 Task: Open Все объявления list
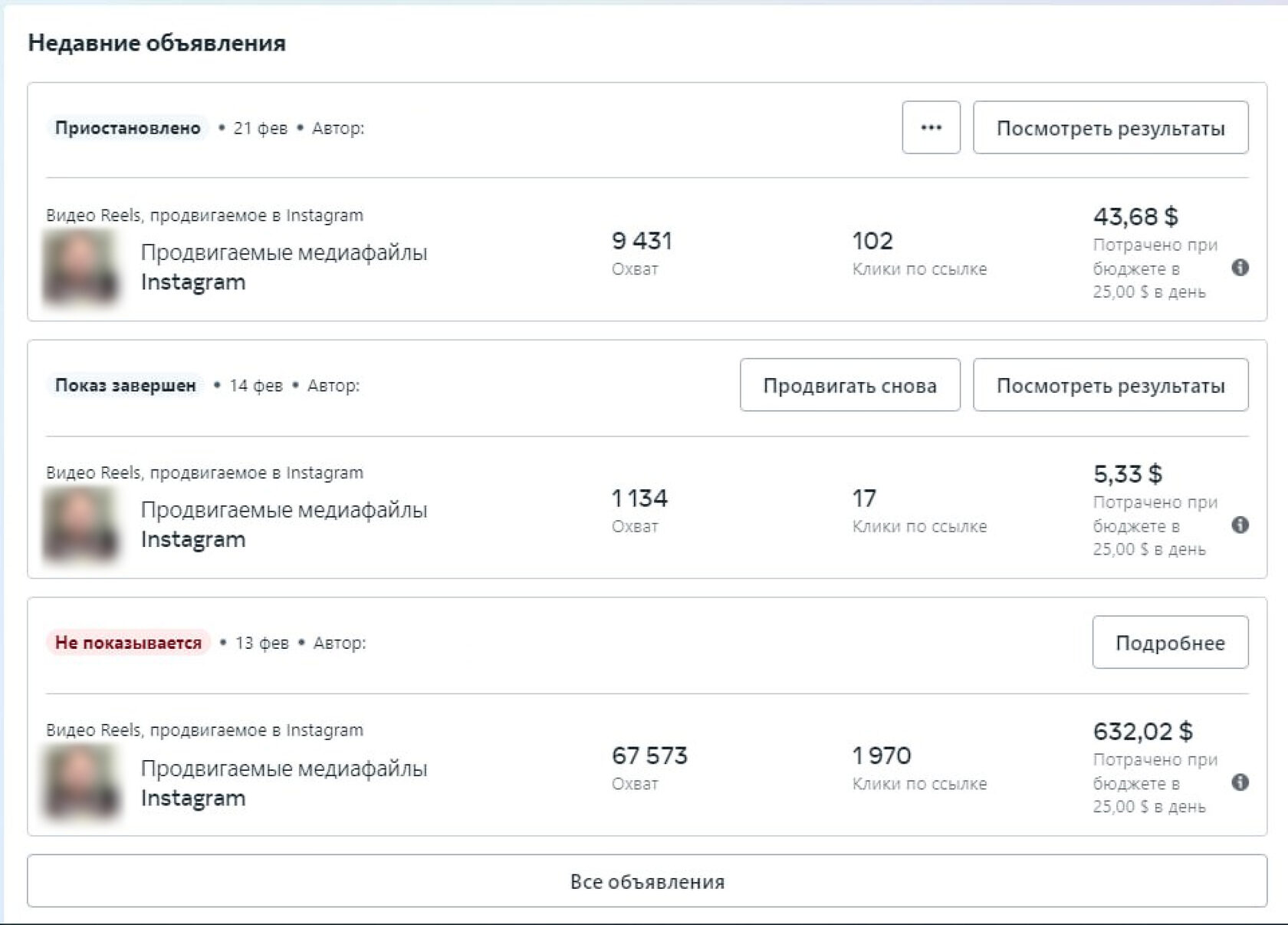pos(647,881)
